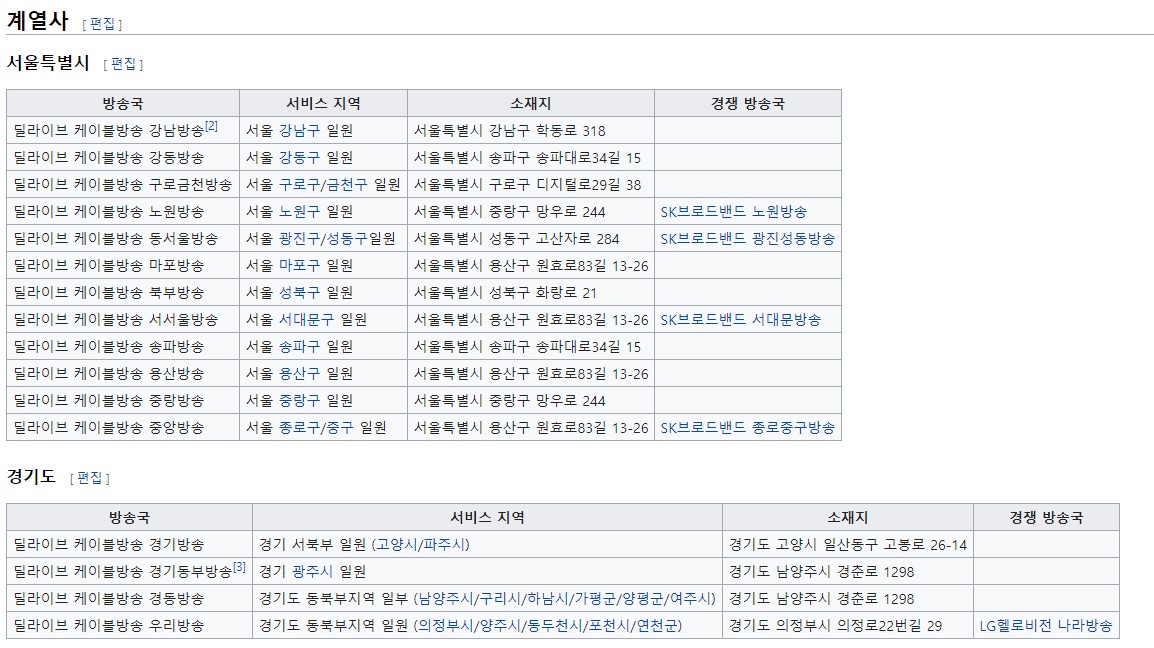This screenshot has height=648, width=1154.
Task: Open SK브로드밴드 종로중구방송 link
Action: coord(747,427)
